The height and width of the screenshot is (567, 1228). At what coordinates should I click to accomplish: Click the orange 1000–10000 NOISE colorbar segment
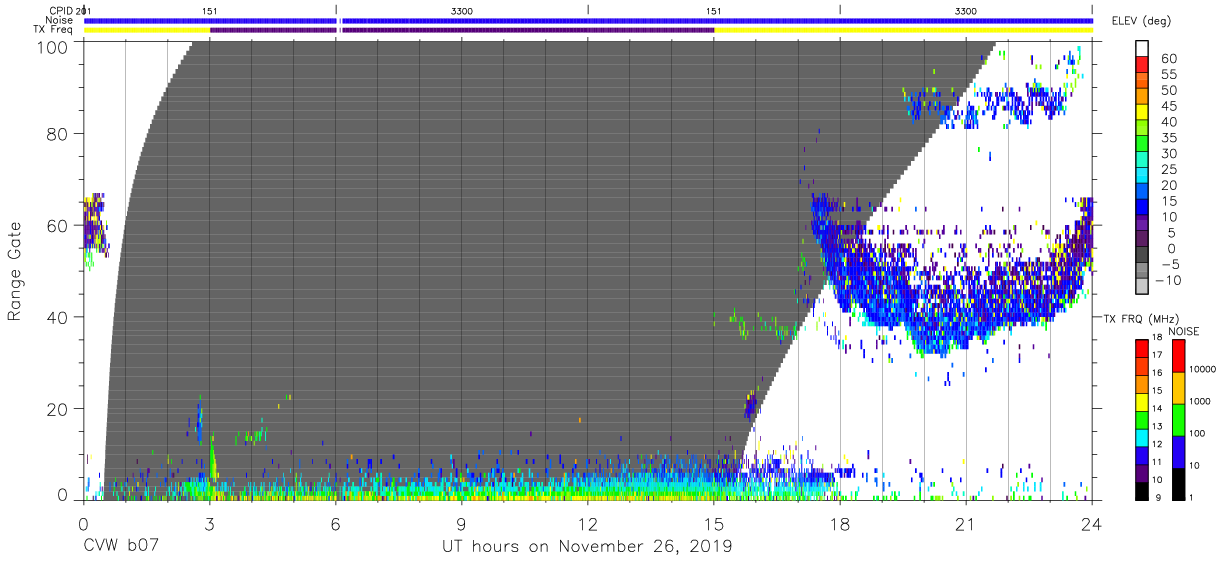pyautogui.click(x=1177, y=387)
